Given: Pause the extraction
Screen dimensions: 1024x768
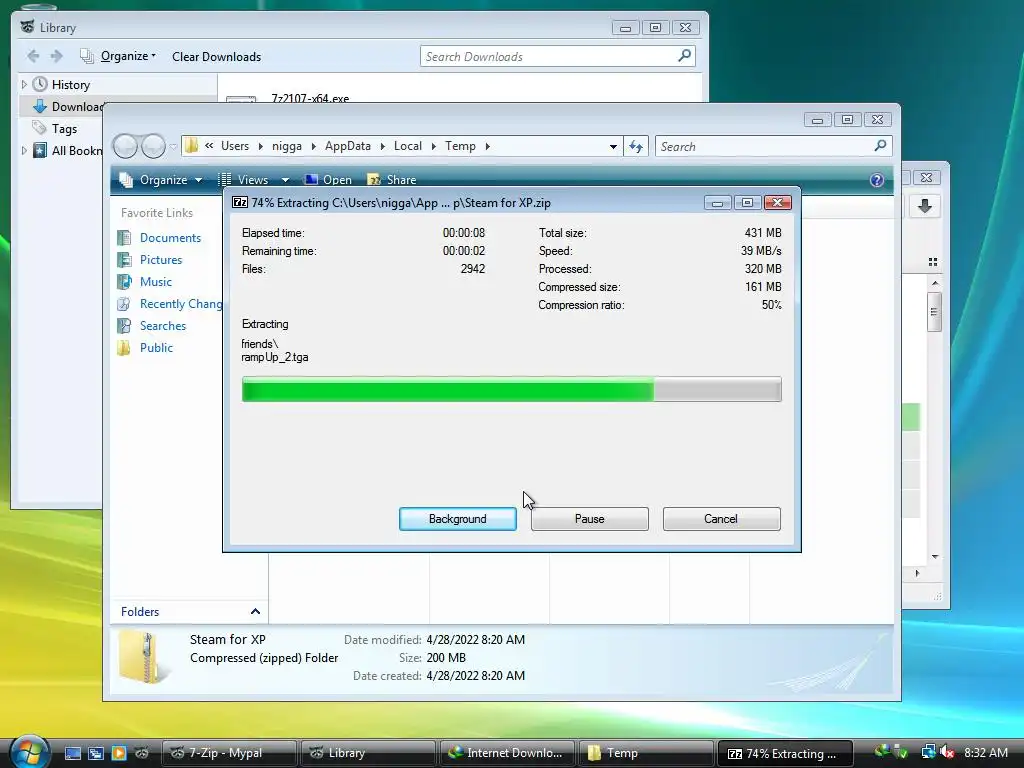Looking at the screenshot, I should 589,519.
